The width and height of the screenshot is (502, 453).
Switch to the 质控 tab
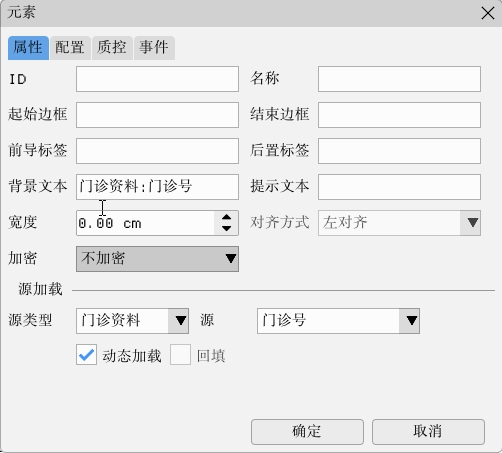[x=112, y=48]
